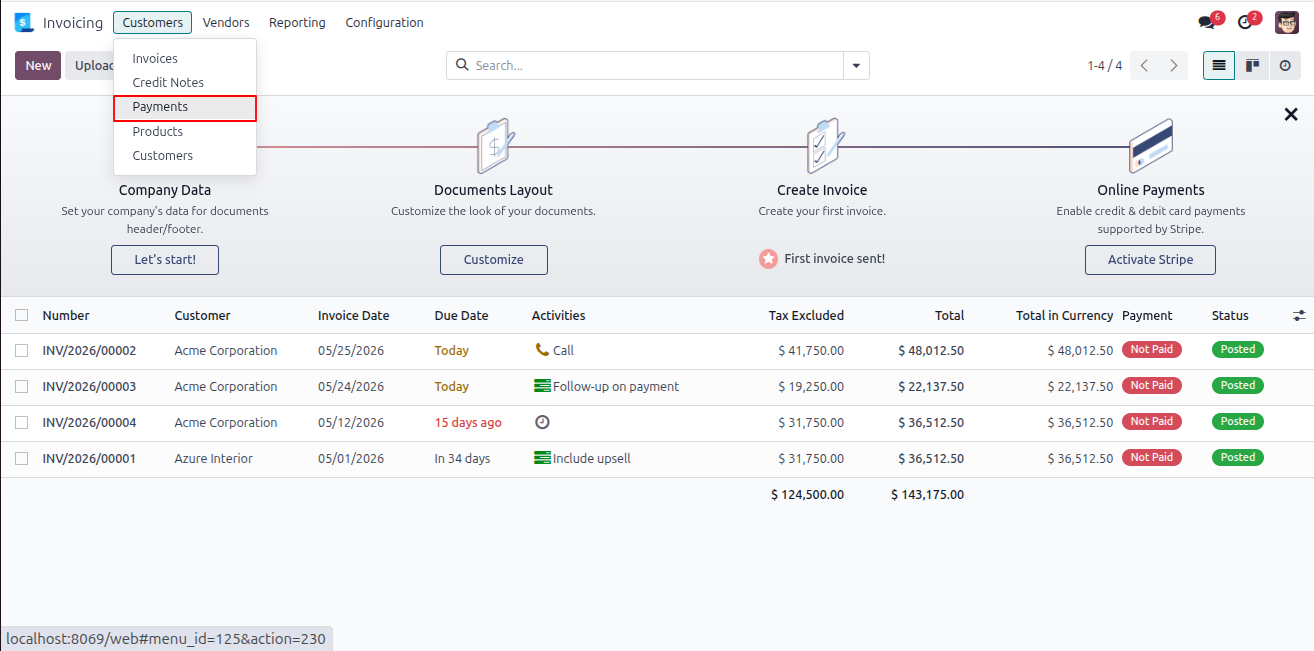Click the Create Invoice clipboard illustration
Viewport: 1314px width, 651px height.
pos(825,147)
